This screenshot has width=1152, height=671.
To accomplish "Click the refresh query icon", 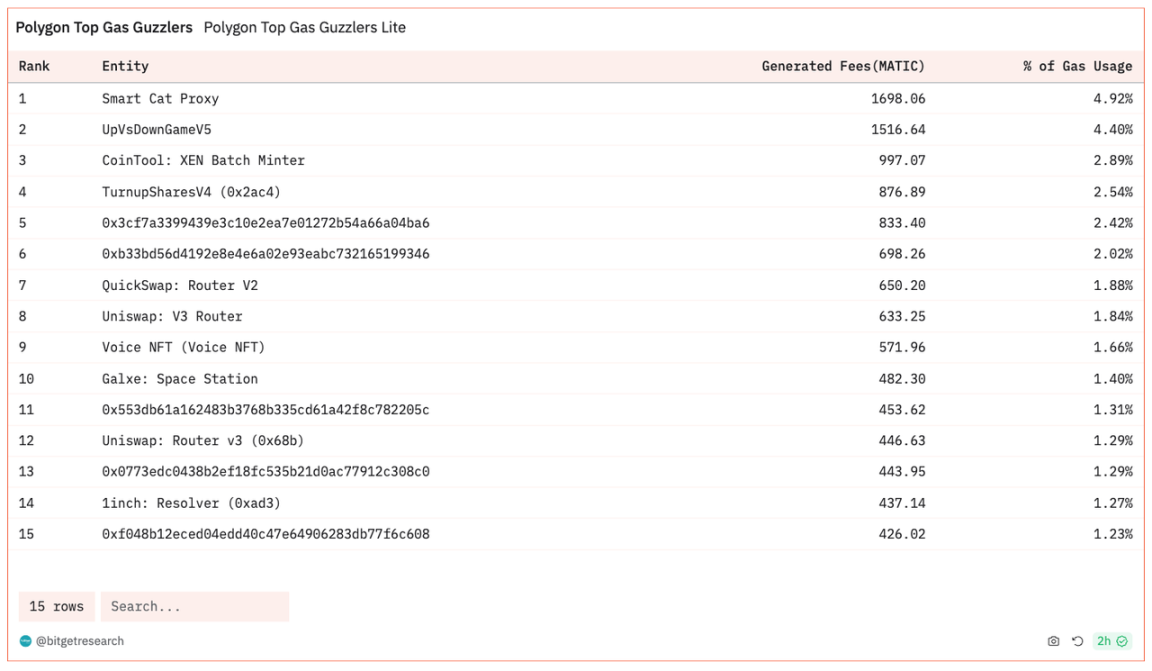I will [x=1077, y=641].
